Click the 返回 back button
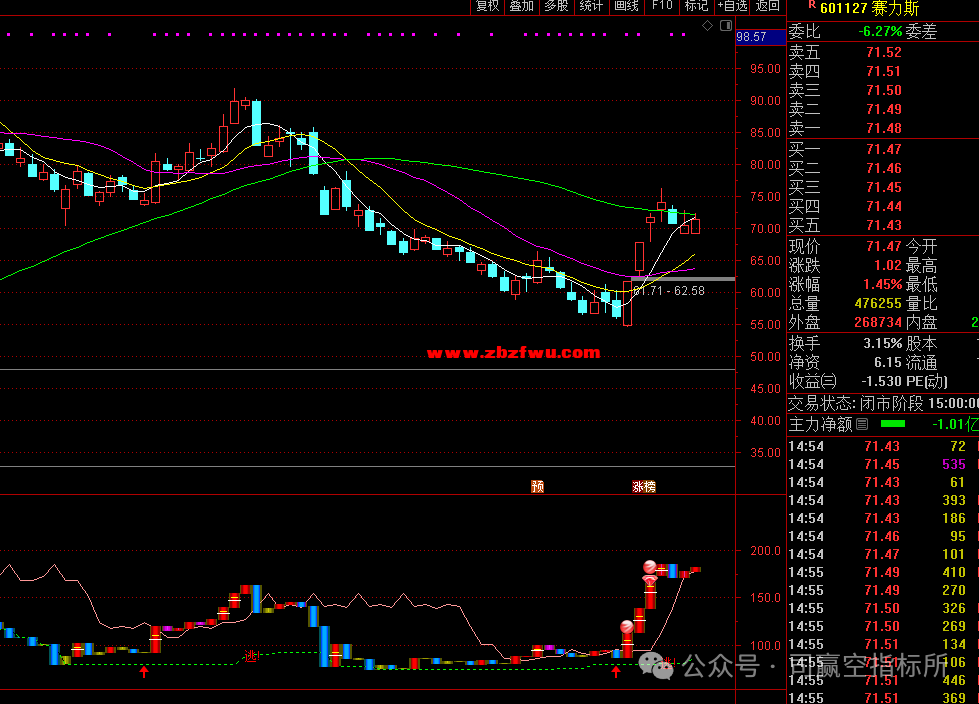The height and width of the screenshot is (704, 979). tap(768, 6)
